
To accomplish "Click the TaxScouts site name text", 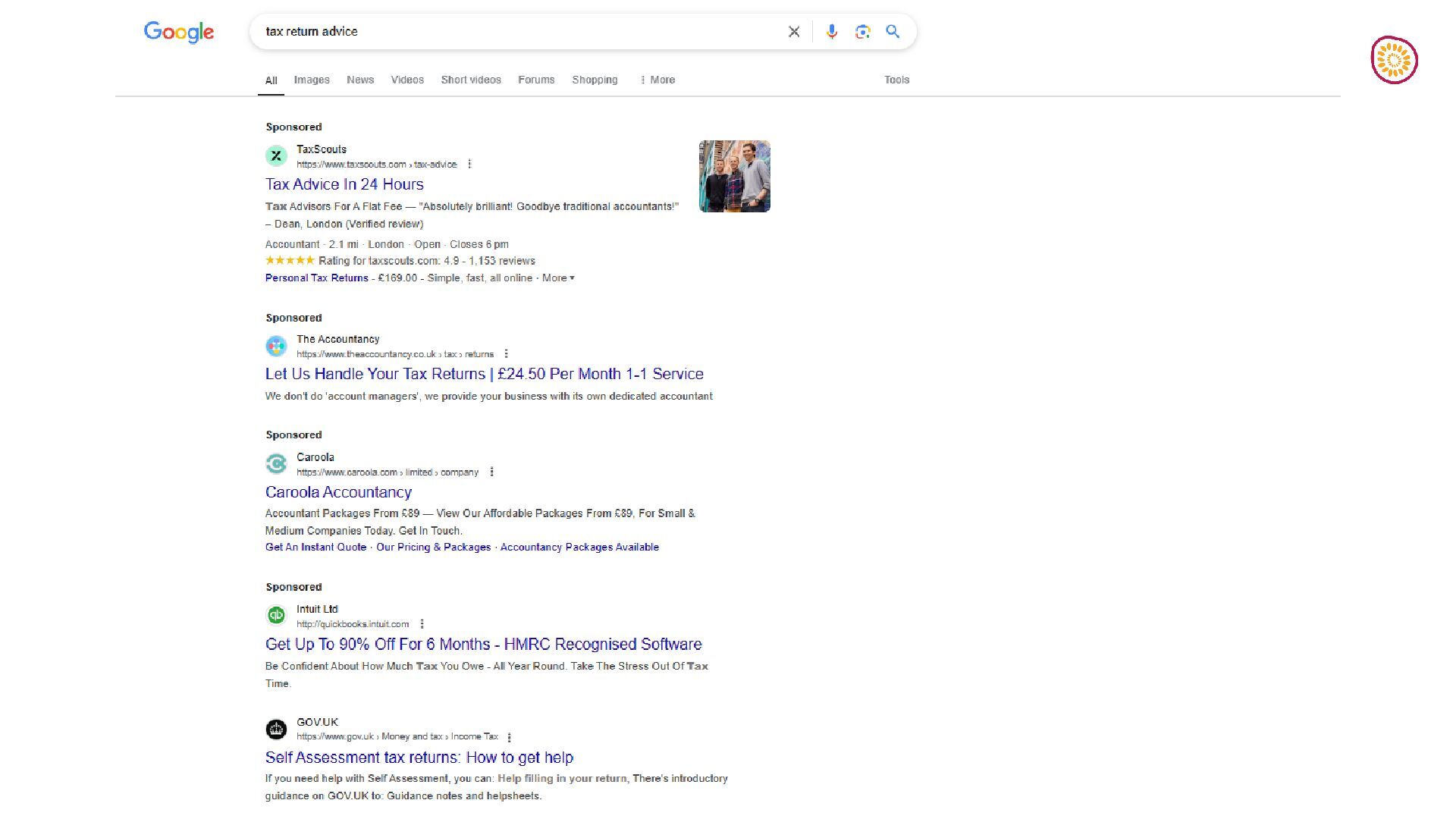I will [x=322, y=149].
